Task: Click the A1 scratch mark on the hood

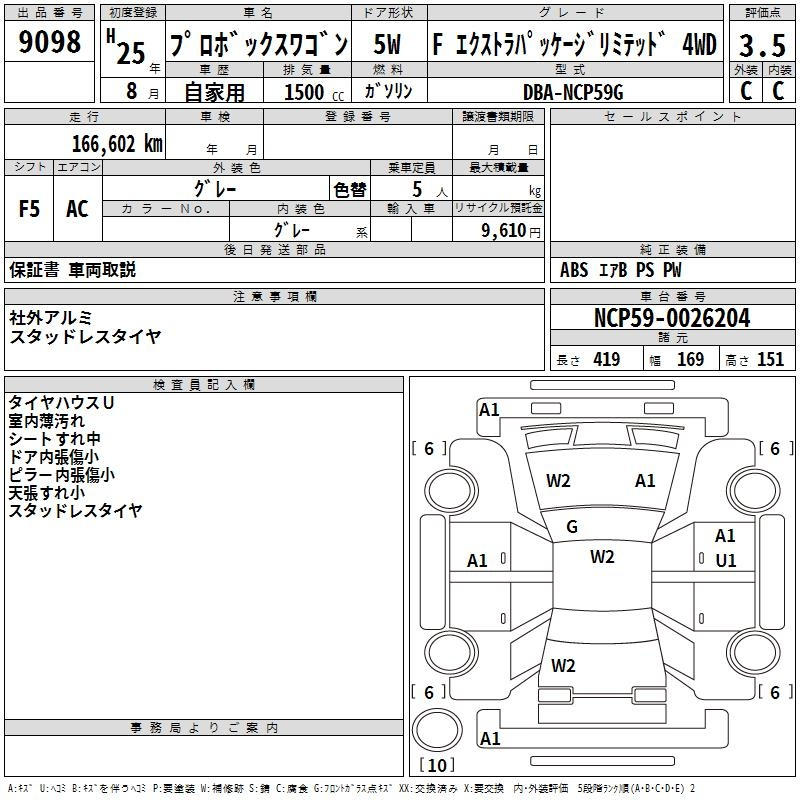Action: pos(645,480)
